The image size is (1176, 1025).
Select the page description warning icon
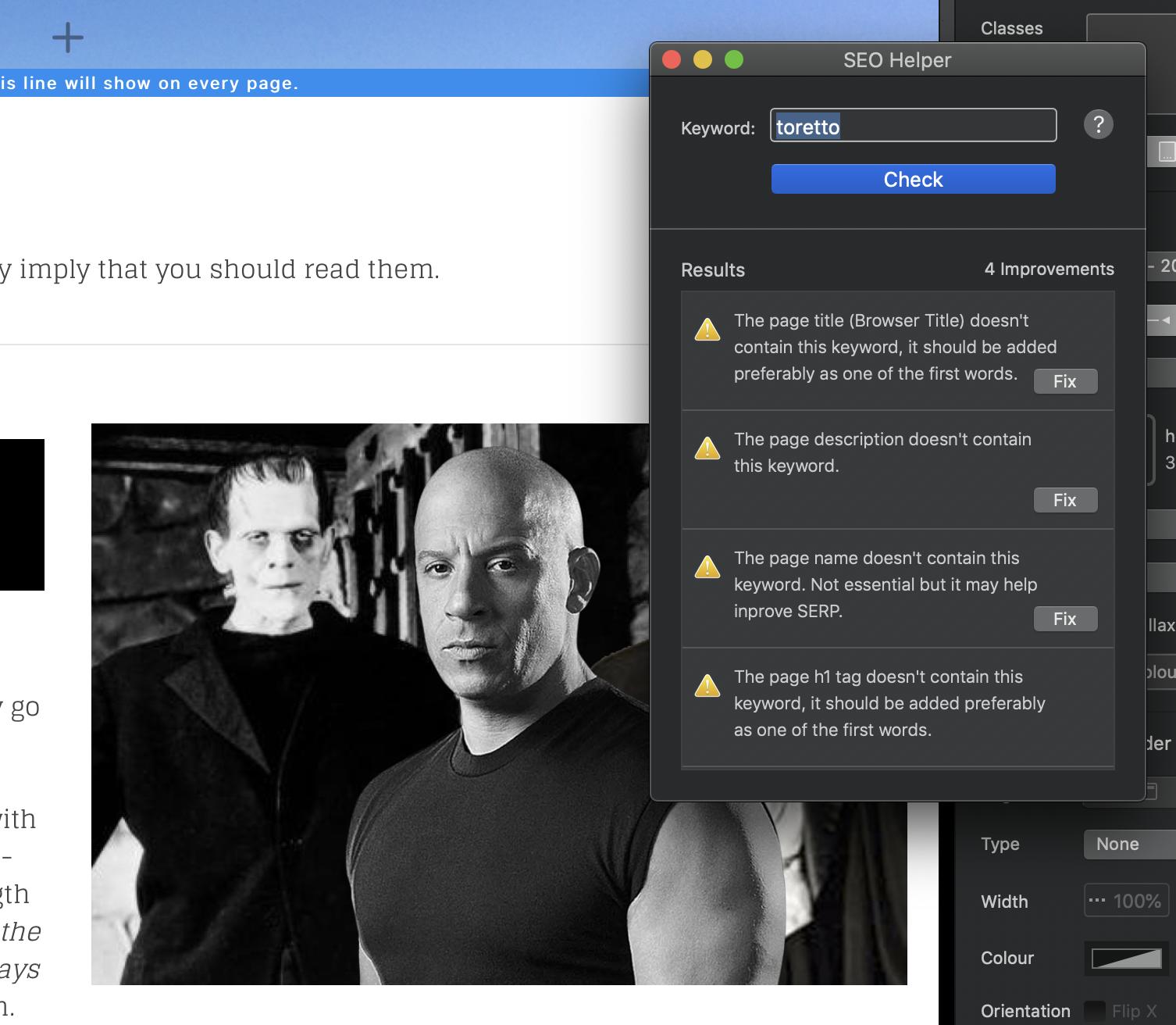(707, 448)
